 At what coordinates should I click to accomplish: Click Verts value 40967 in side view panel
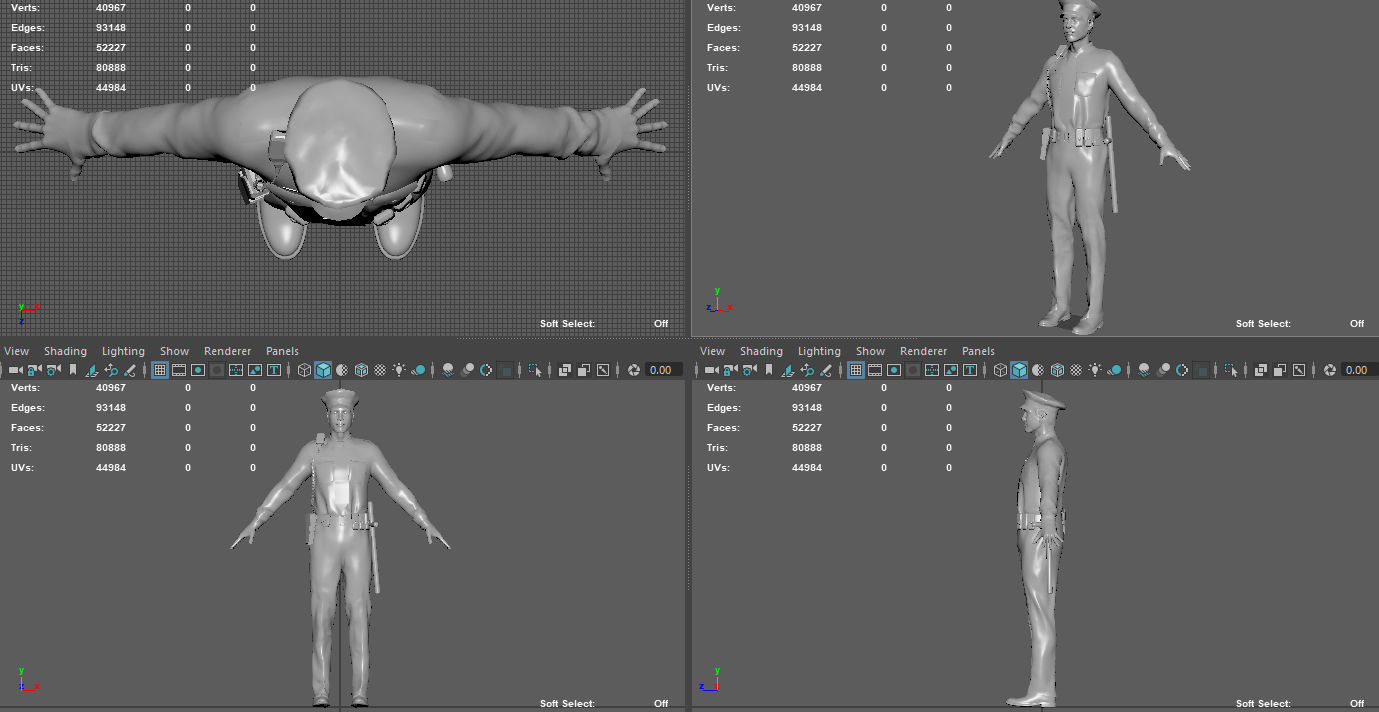point(807,388)
